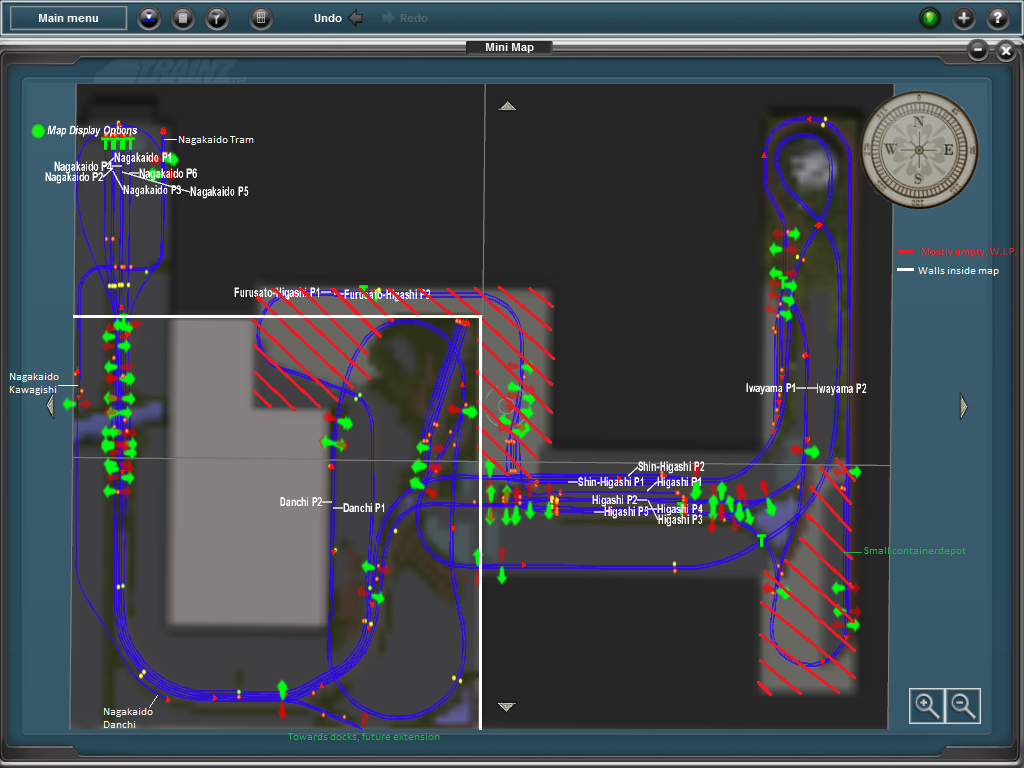Undo the last action
This screenshot has height=768, width=1024.
(x=338, y=18)
